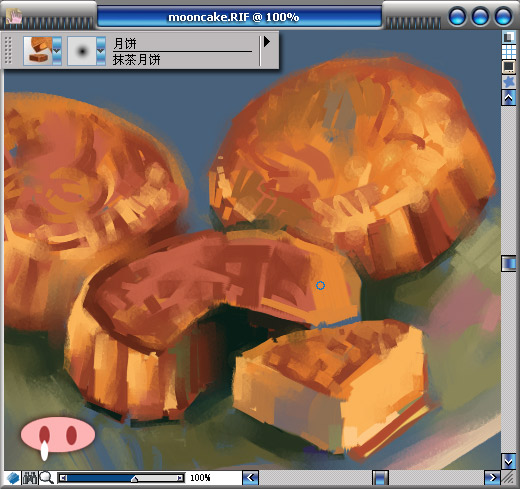Open brush selector flyout menu arrow
The width and height of the screenshot is (520, 489).
pyautogui.click(x=267, y=42)
